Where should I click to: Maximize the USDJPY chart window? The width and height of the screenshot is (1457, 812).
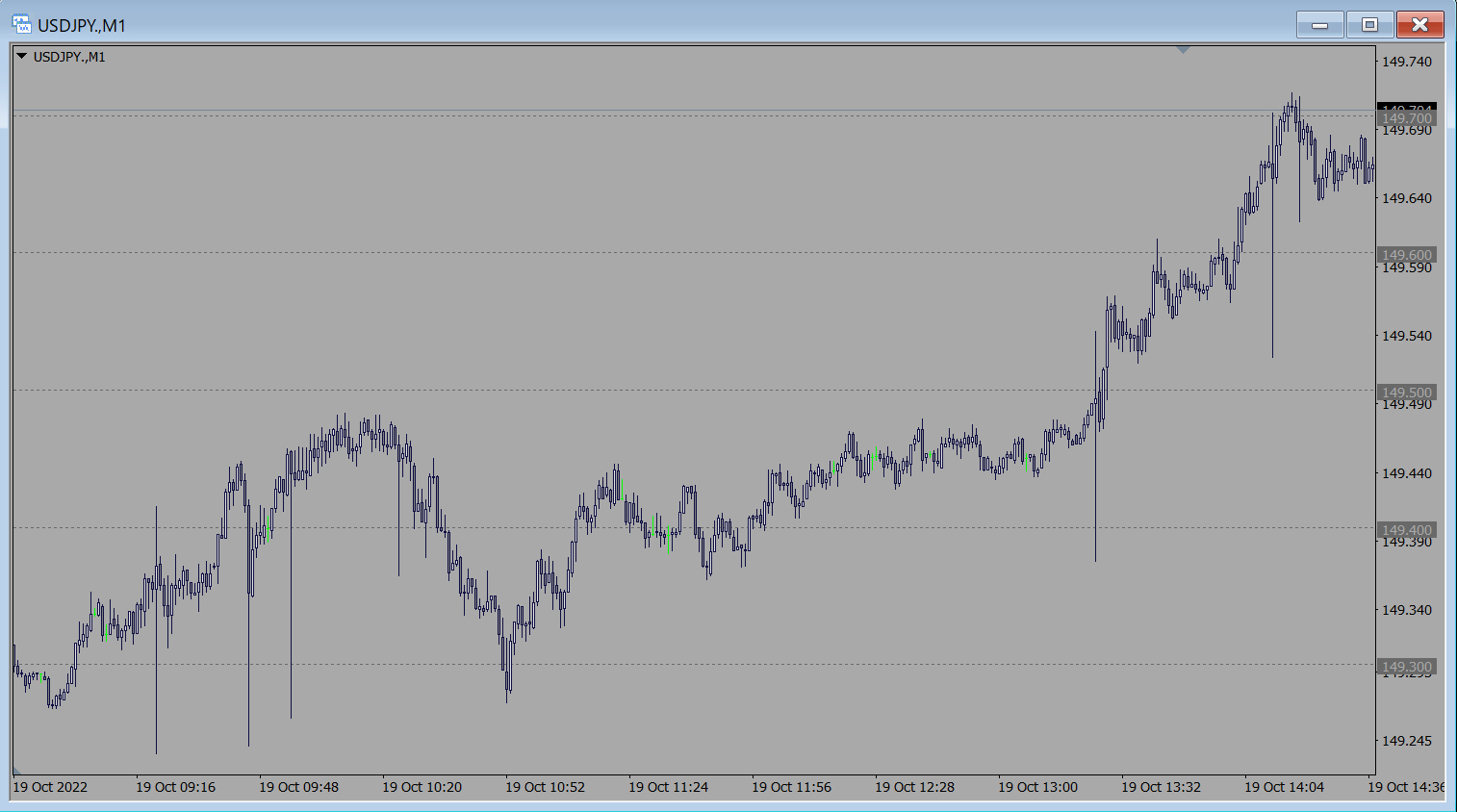coord(1369,25)
